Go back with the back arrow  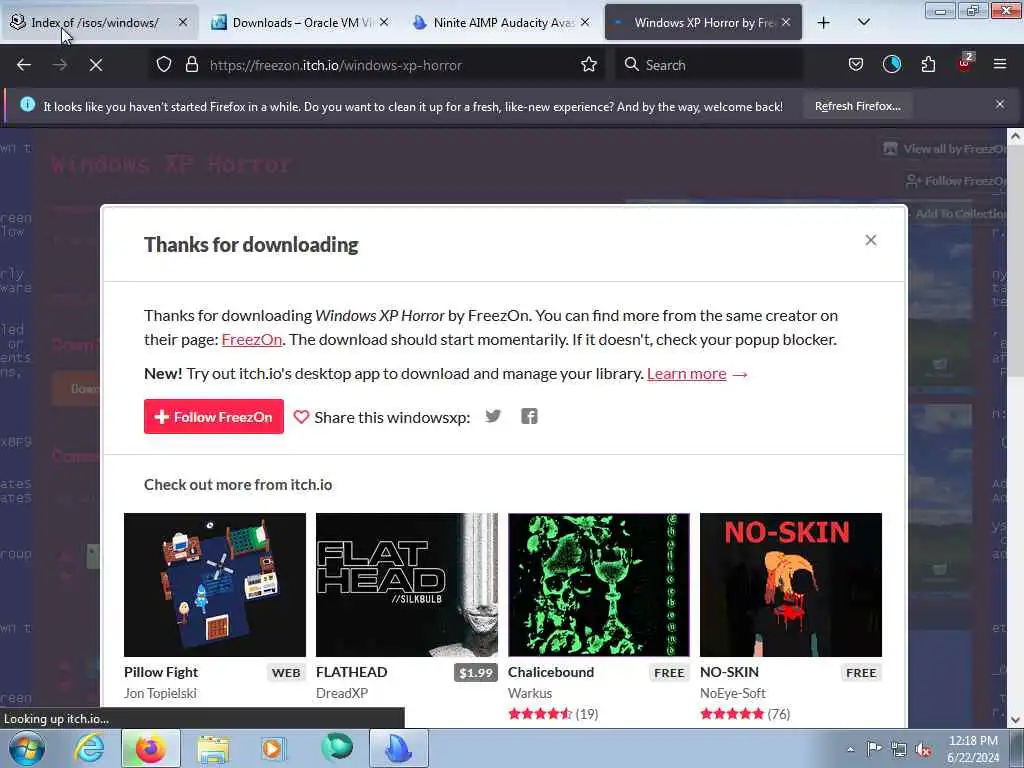click(24, 65)
